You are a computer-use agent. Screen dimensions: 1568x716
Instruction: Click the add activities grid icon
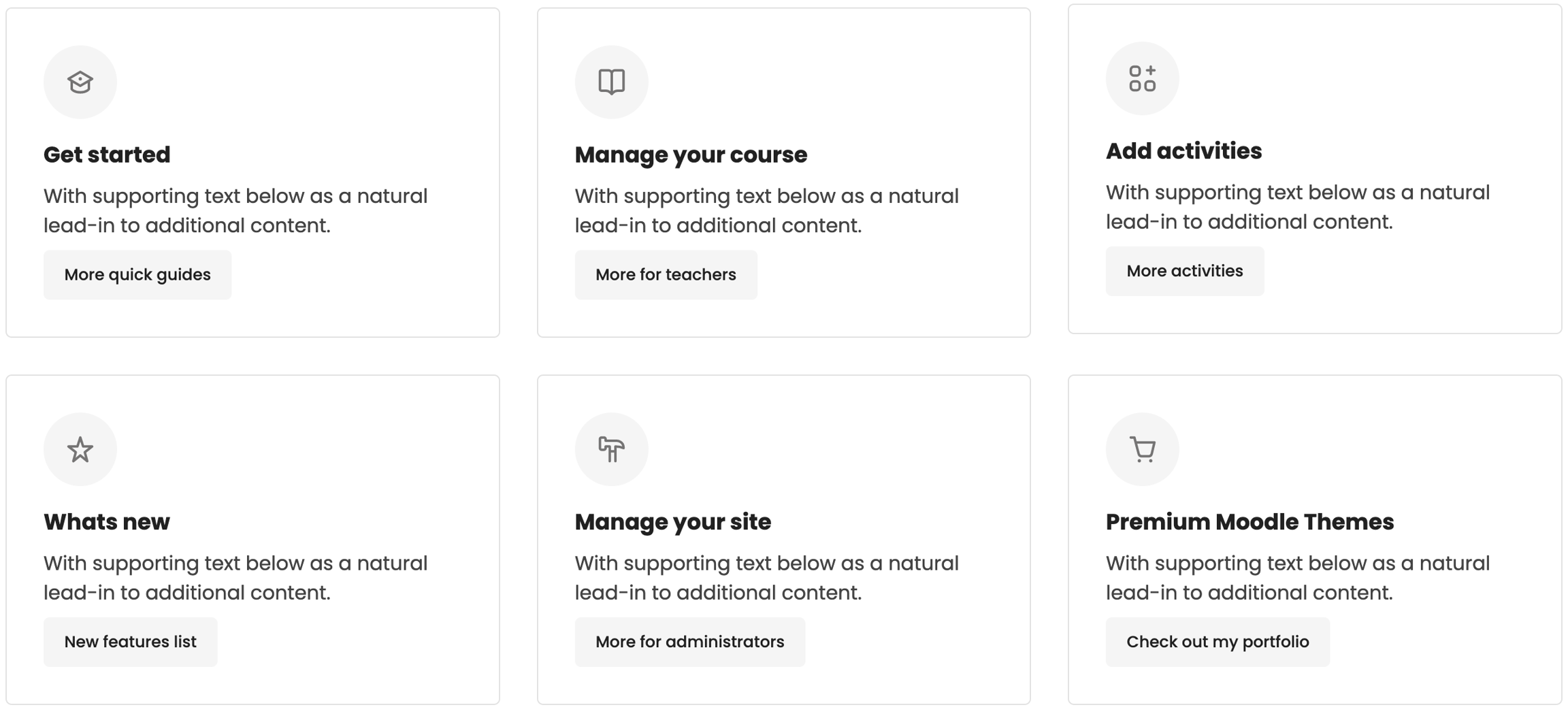[x=1142, y=79]
